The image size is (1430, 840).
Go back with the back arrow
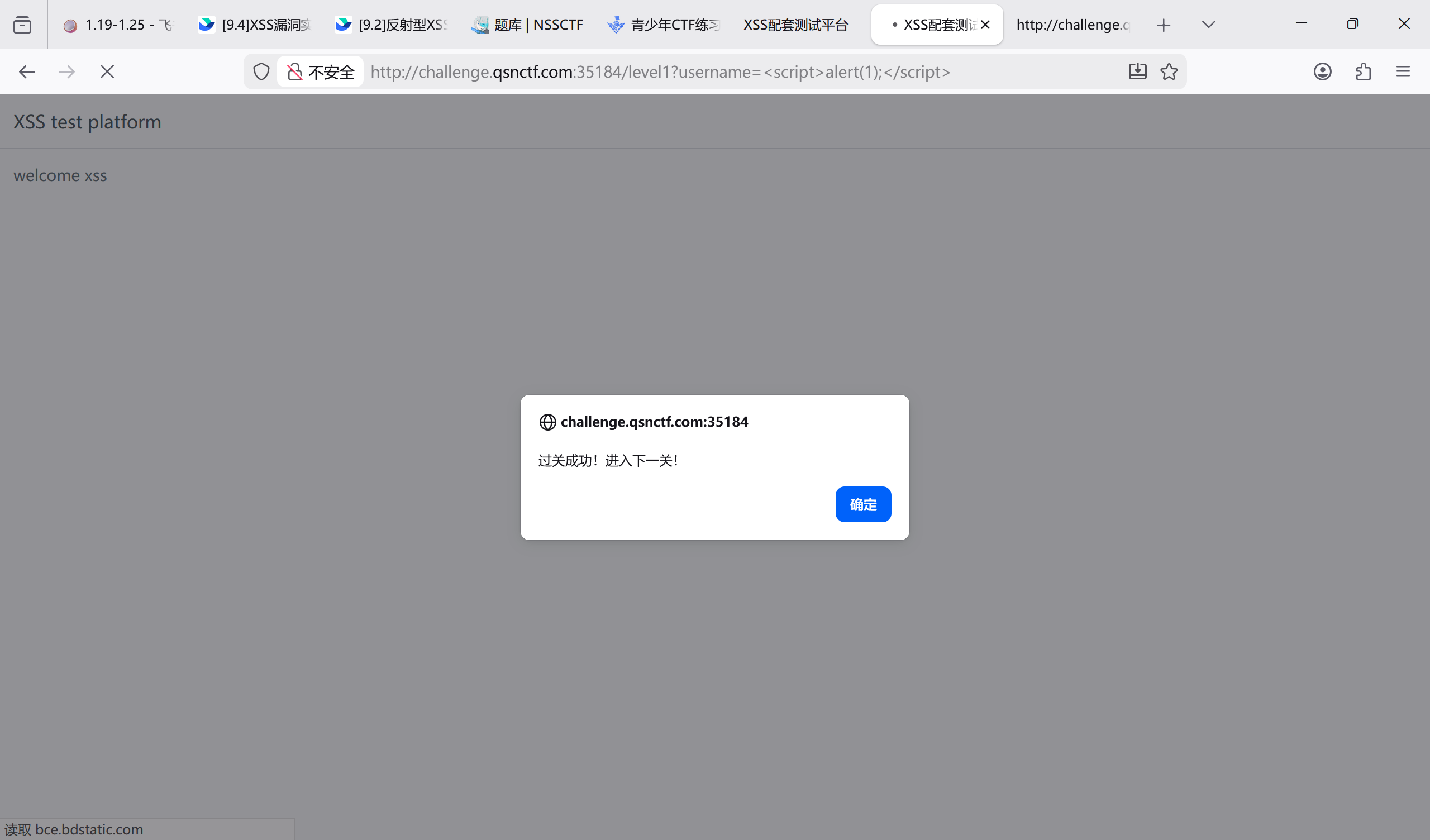tap(27, 71)
